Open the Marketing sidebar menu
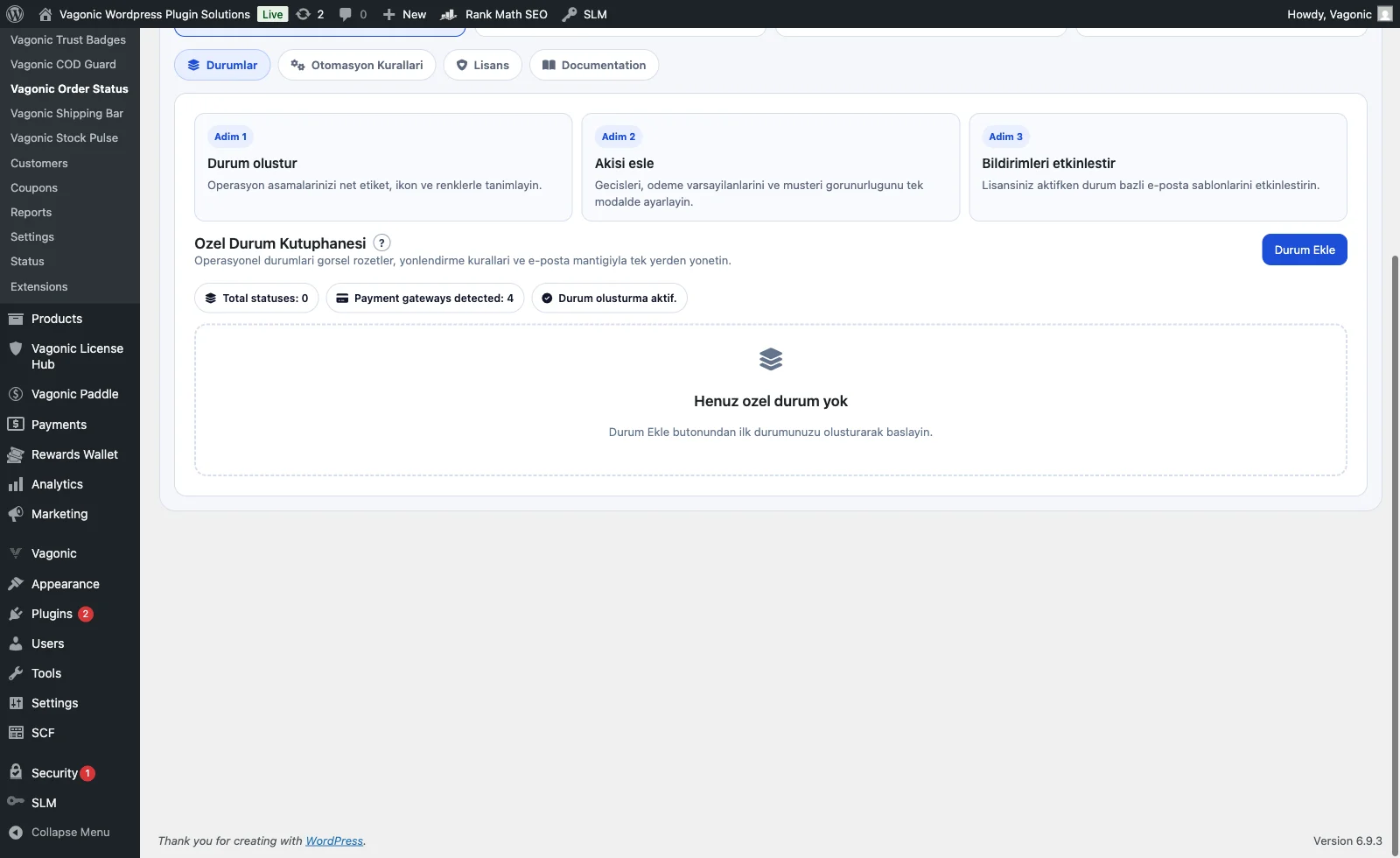Image resolution: width=1400 pixels, height=858 pixels. (x=70, y=514)
